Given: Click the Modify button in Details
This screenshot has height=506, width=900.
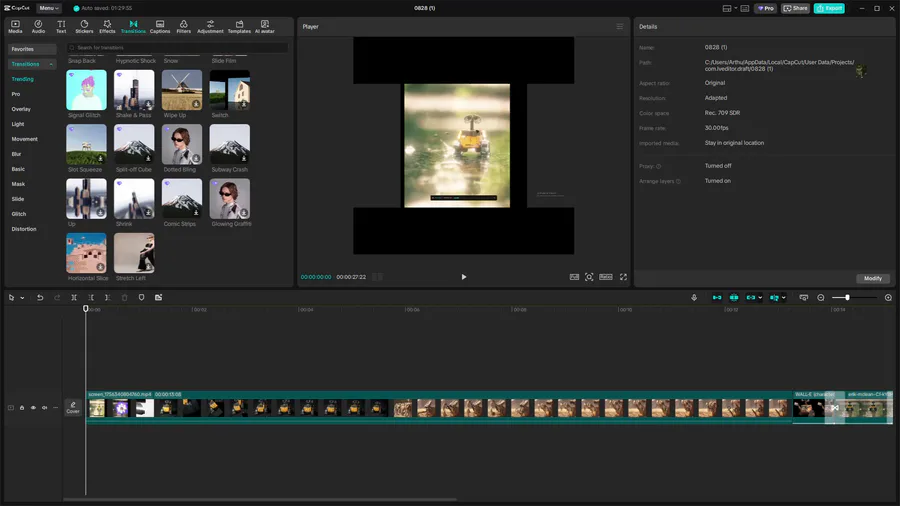Looking at the screenshot, I should [873, 278].
